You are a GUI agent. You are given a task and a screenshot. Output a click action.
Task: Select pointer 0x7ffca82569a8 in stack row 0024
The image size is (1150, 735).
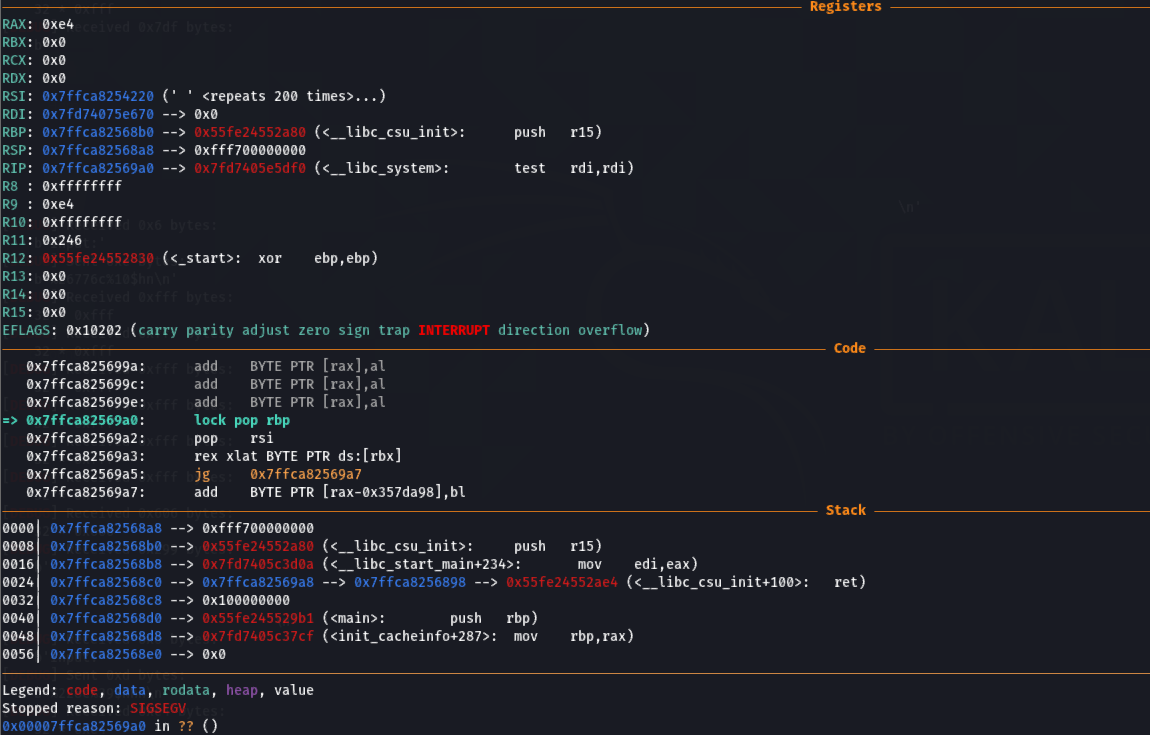pos(258,582)
